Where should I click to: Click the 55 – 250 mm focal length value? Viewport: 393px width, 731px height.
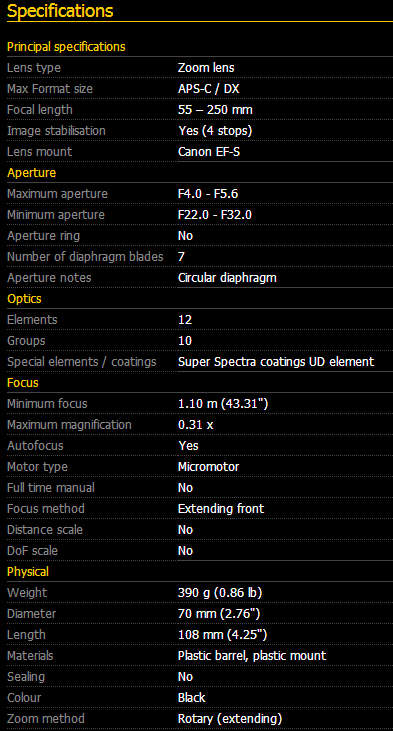point(215,110)
